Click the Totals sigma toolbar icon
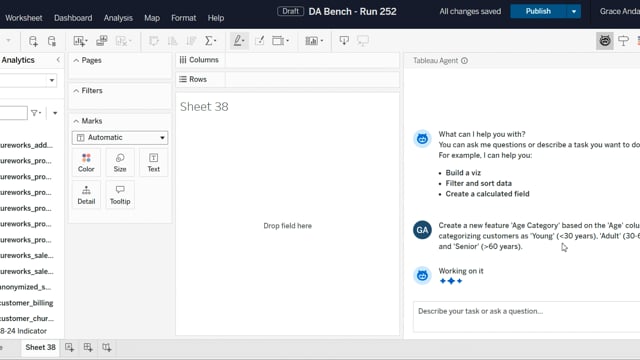This screenshot has width=640, height=360. pyautogui.click(x=210, y=40)
